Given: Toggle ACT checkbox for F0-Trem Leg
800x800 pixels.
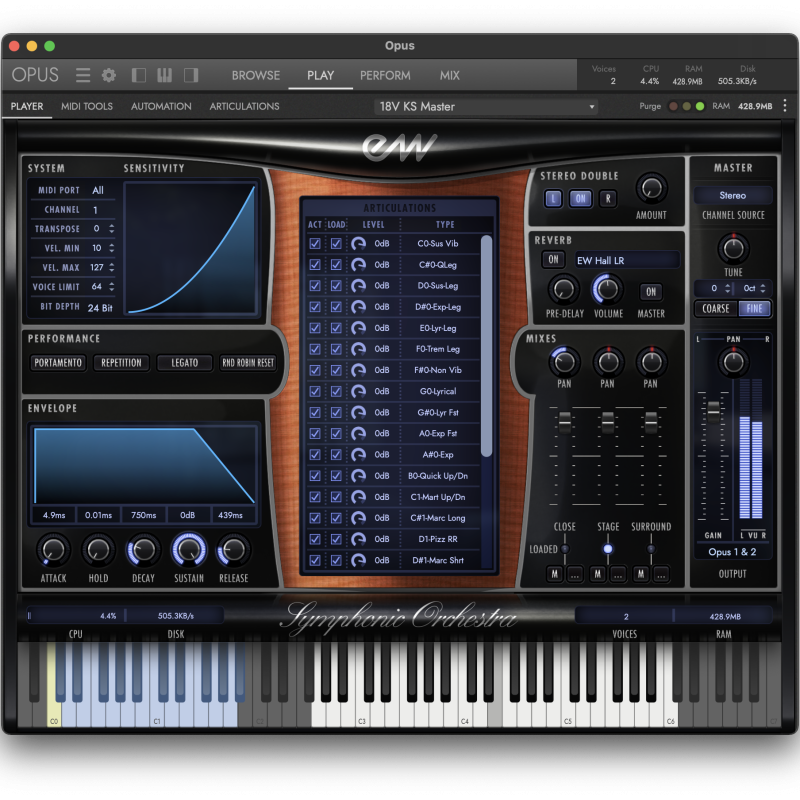Looking at the screenshot, I should (x=315, y=349).
